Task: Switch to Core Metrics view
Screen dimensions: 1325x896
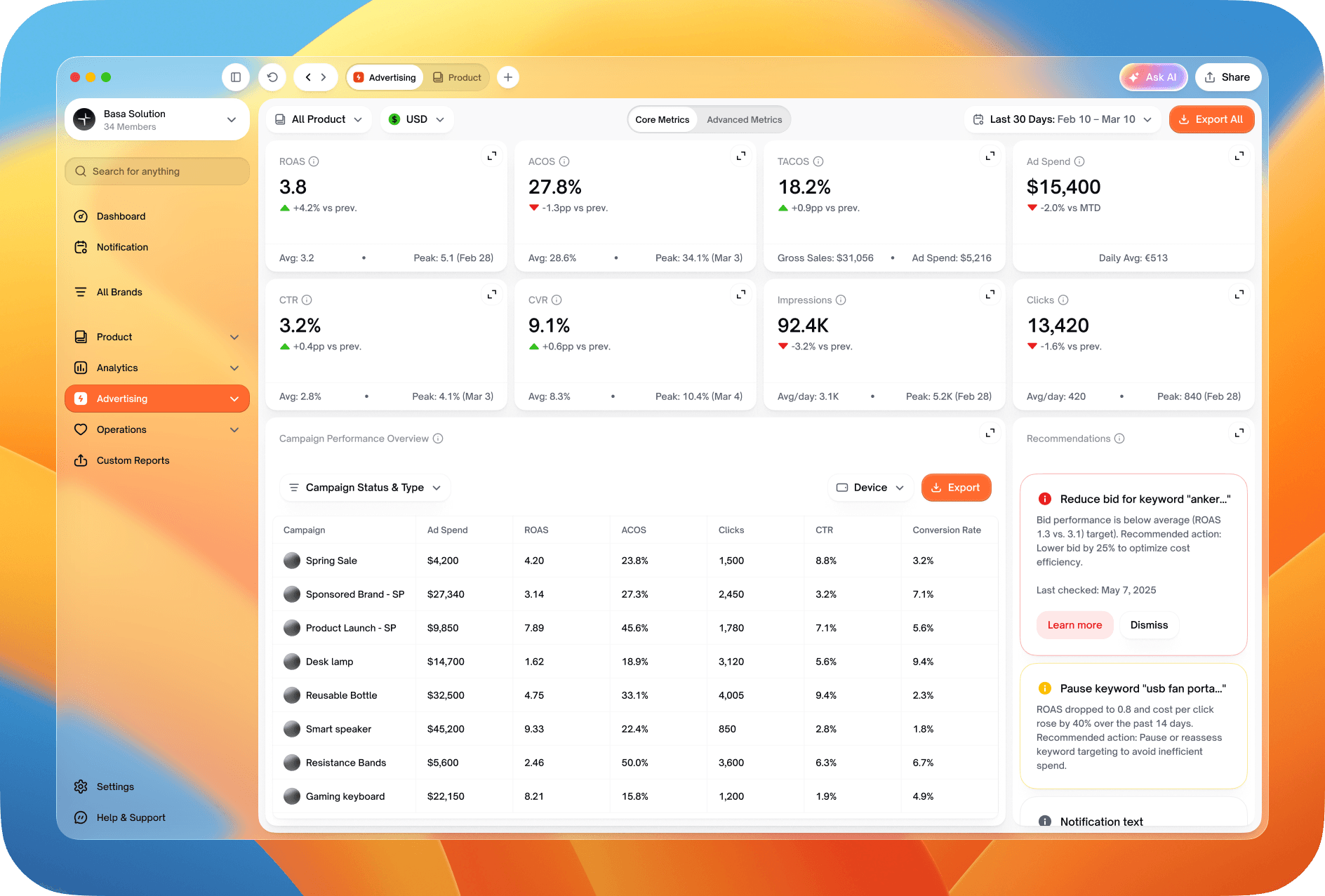Action: point(662,120)
